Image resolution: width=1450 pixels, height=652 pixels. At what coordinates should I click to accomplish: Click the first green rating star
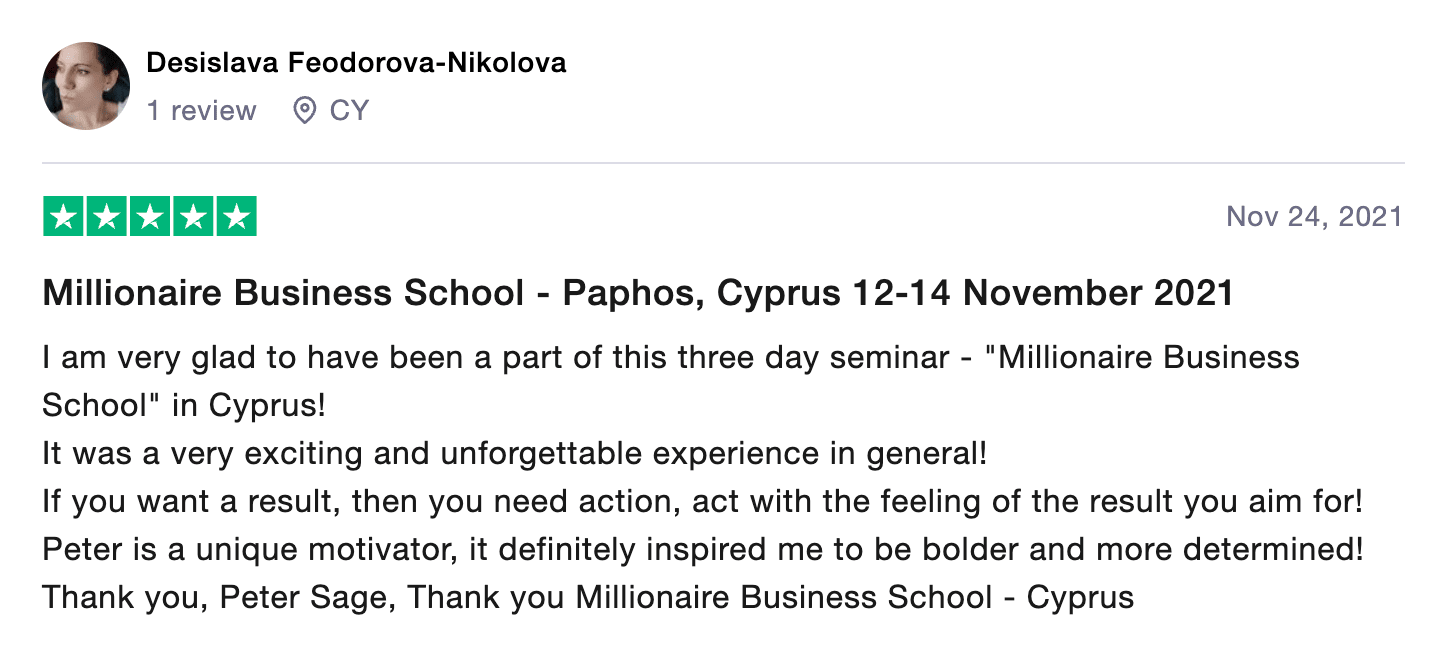click(64, 217)
